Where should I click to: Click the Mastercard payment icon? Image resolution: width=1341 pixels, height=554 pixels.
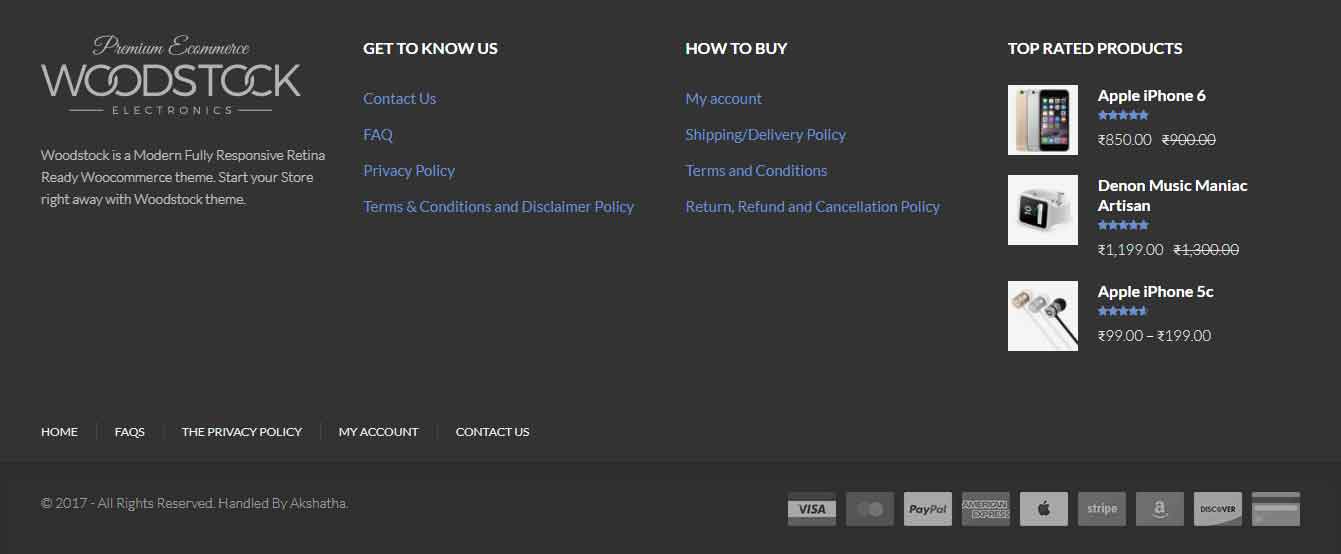tap(869, 509)
